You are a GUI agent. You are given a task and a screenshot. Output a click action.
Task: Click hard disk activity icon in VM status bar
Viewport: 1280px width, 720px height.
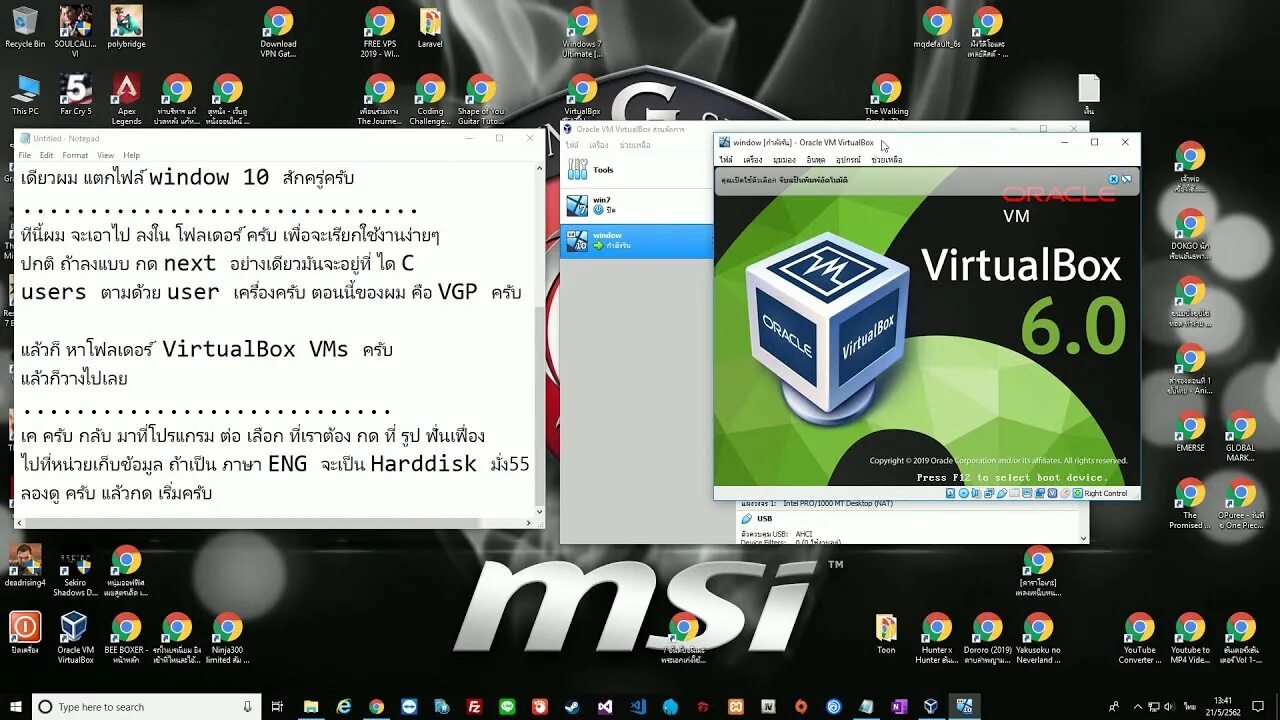coord(951,493)
